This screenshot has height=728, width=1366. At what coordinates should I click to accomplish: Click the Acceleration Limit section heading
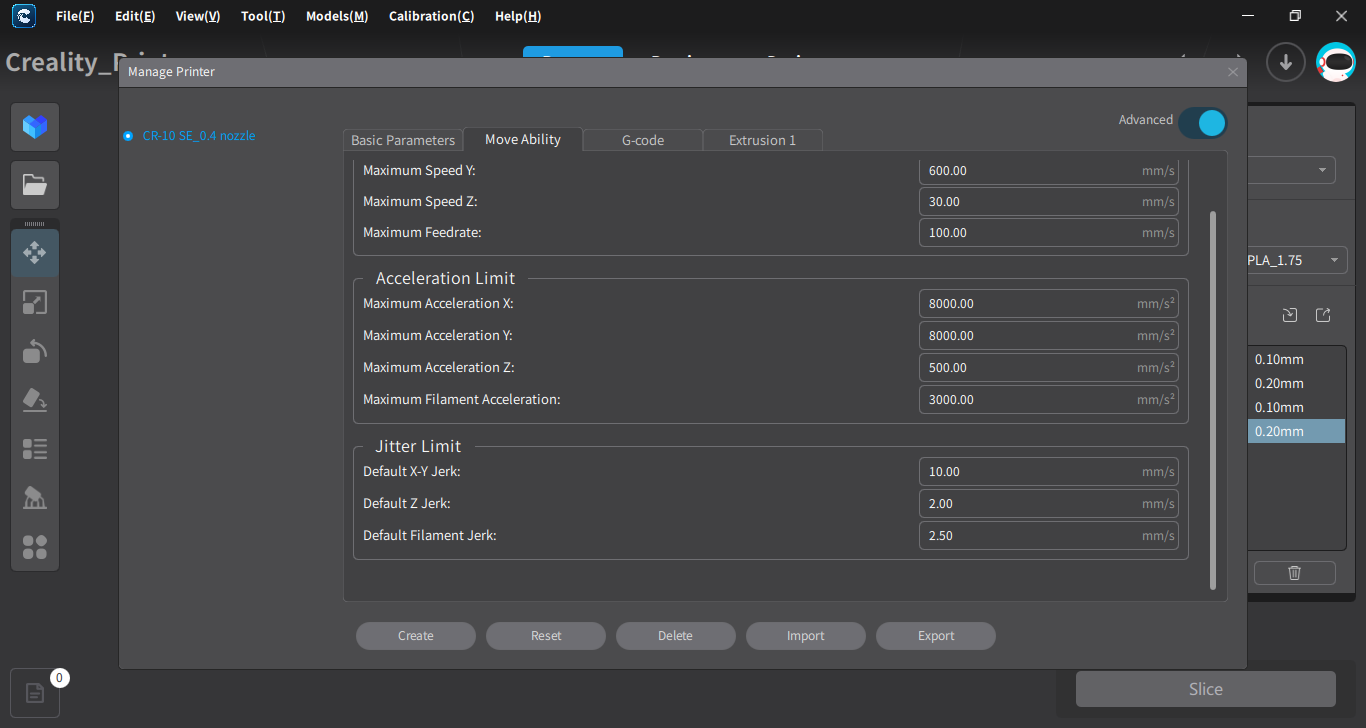446,278
